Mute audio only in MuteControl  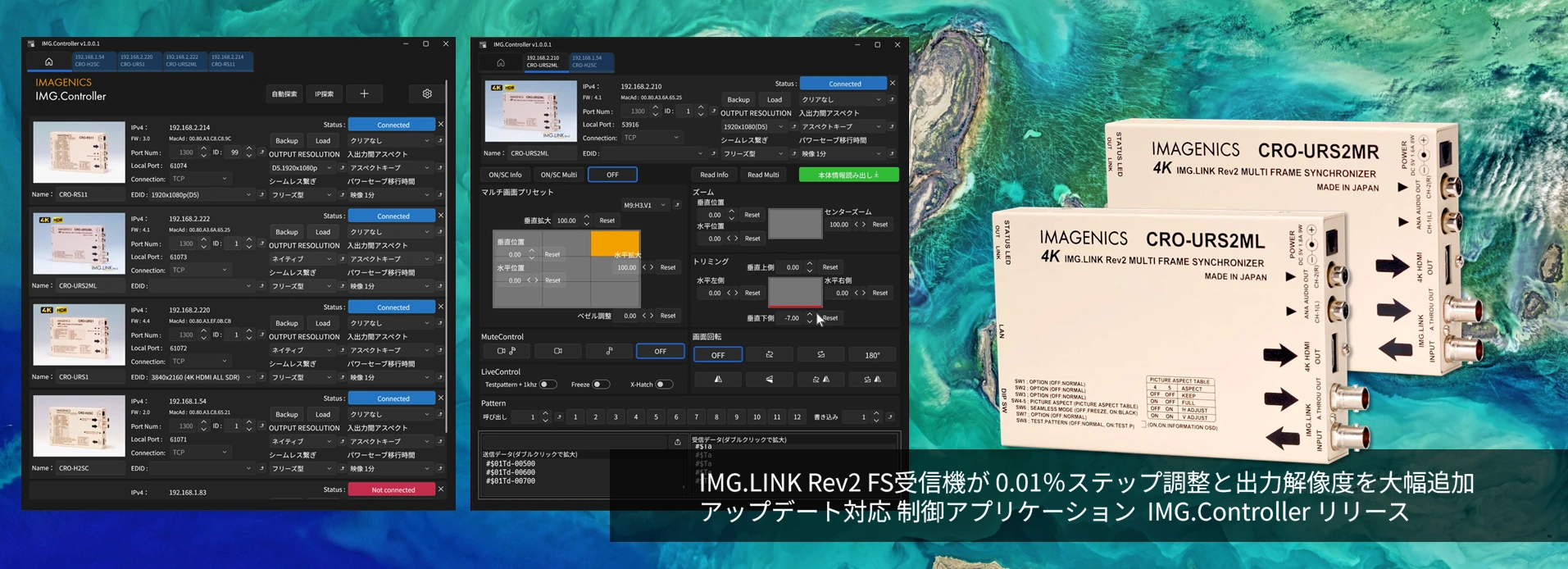[x=609, y=351]
